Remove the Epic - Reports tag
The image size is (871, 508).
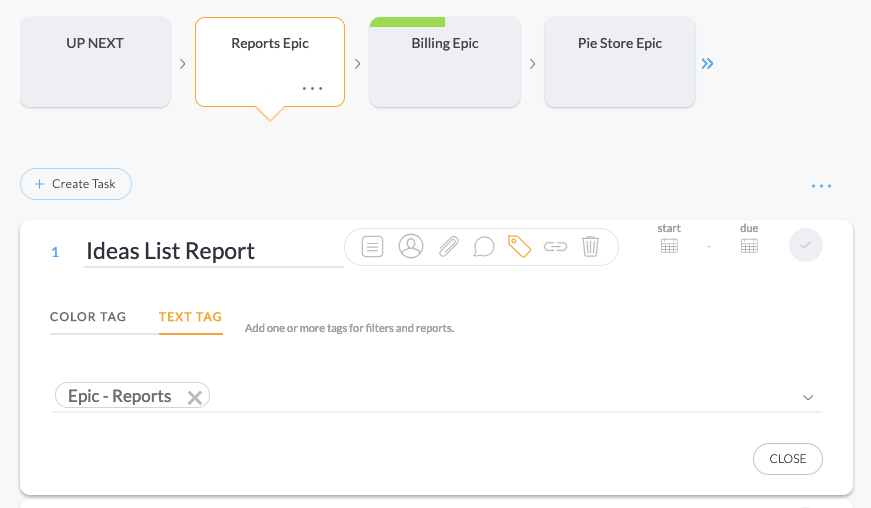click(x=194, y=398)
